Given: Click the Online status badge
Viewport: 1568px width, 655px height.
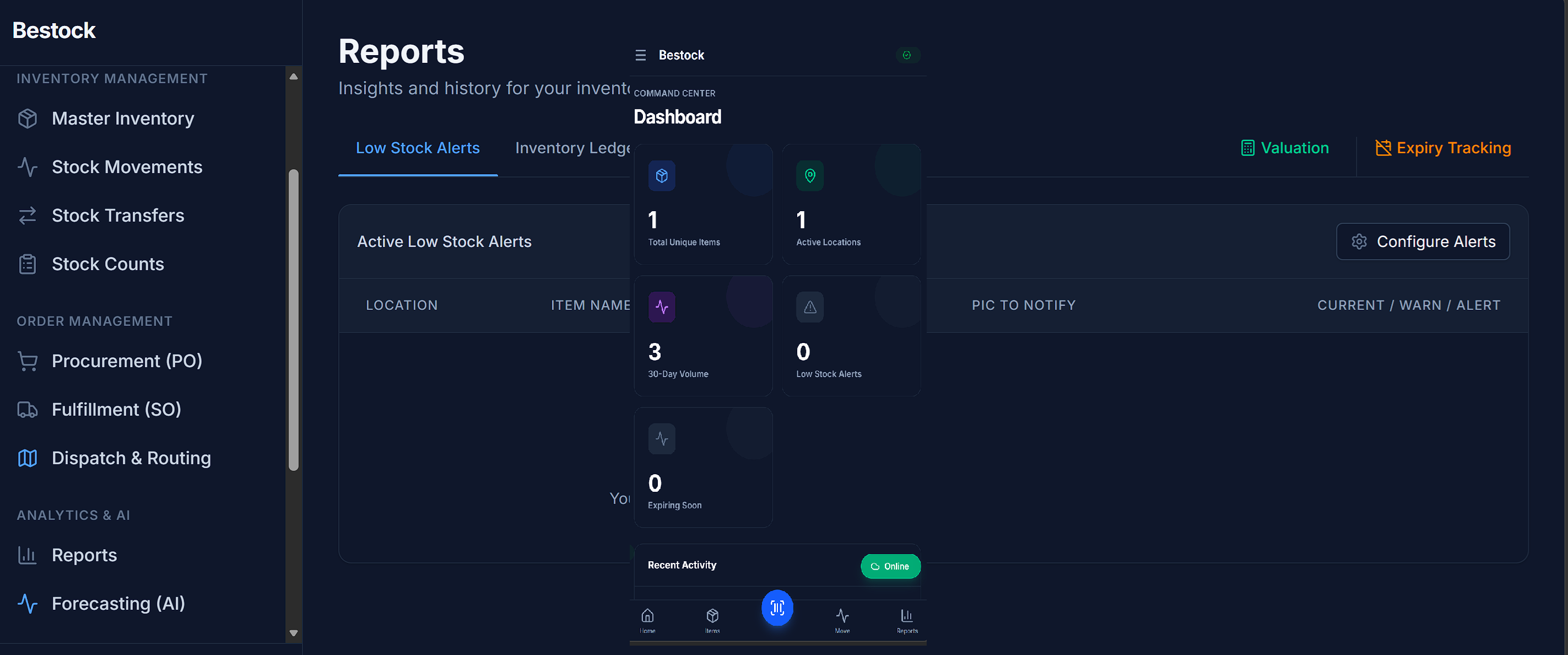Looking at the screenshot, I should point(890,566).
